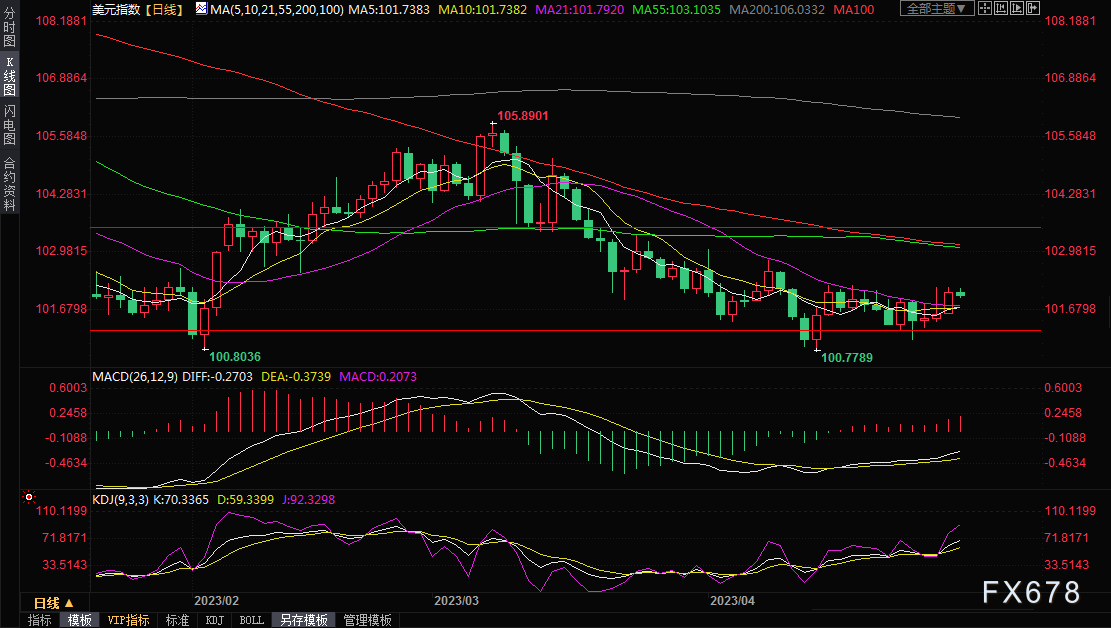This screenshot has height=628, width=1111.
Task: Click the MA5:101.7383 value
Action: [x=388, y=9]
